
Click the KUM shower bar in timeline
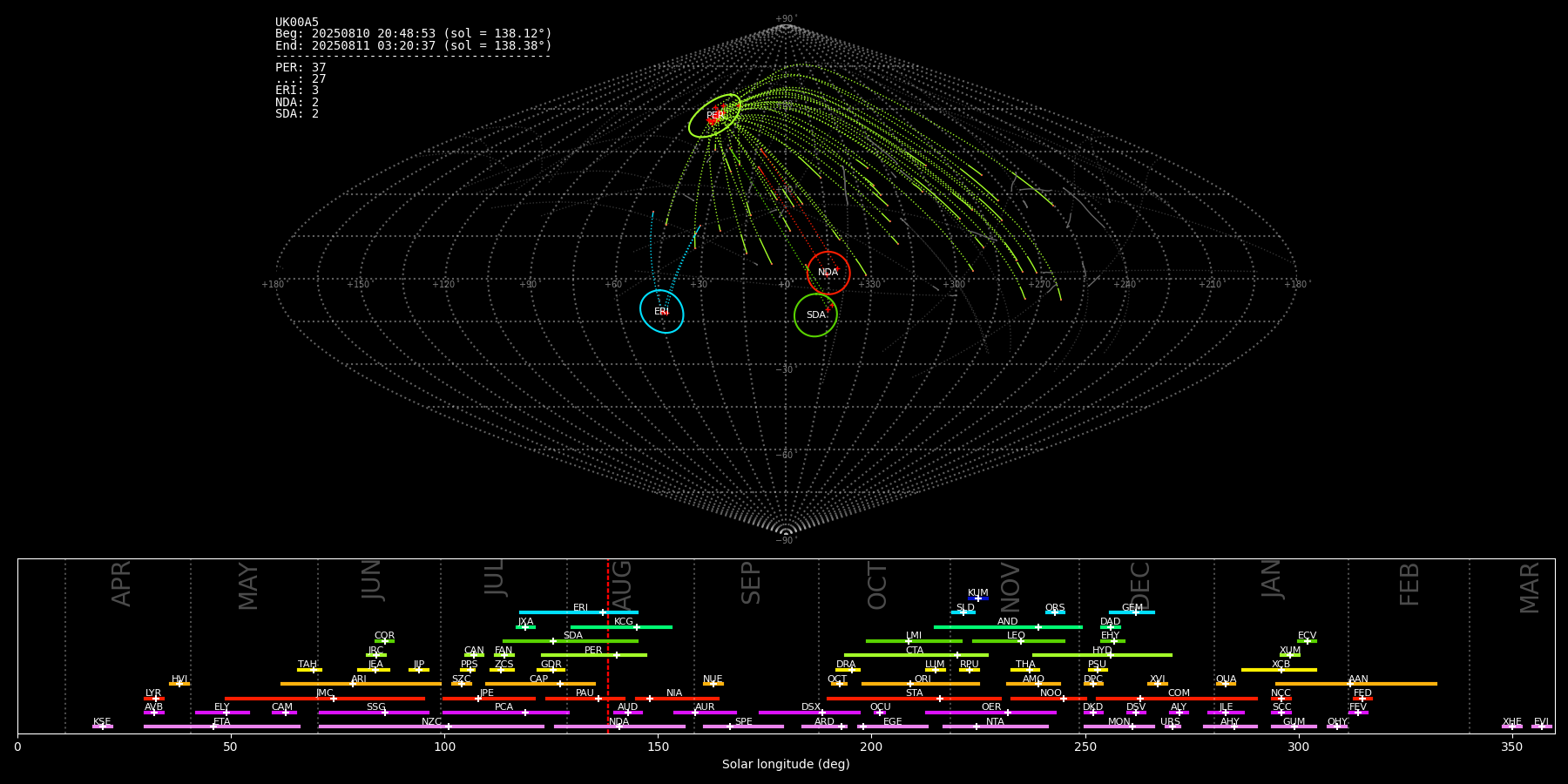(x=978, y=598)
